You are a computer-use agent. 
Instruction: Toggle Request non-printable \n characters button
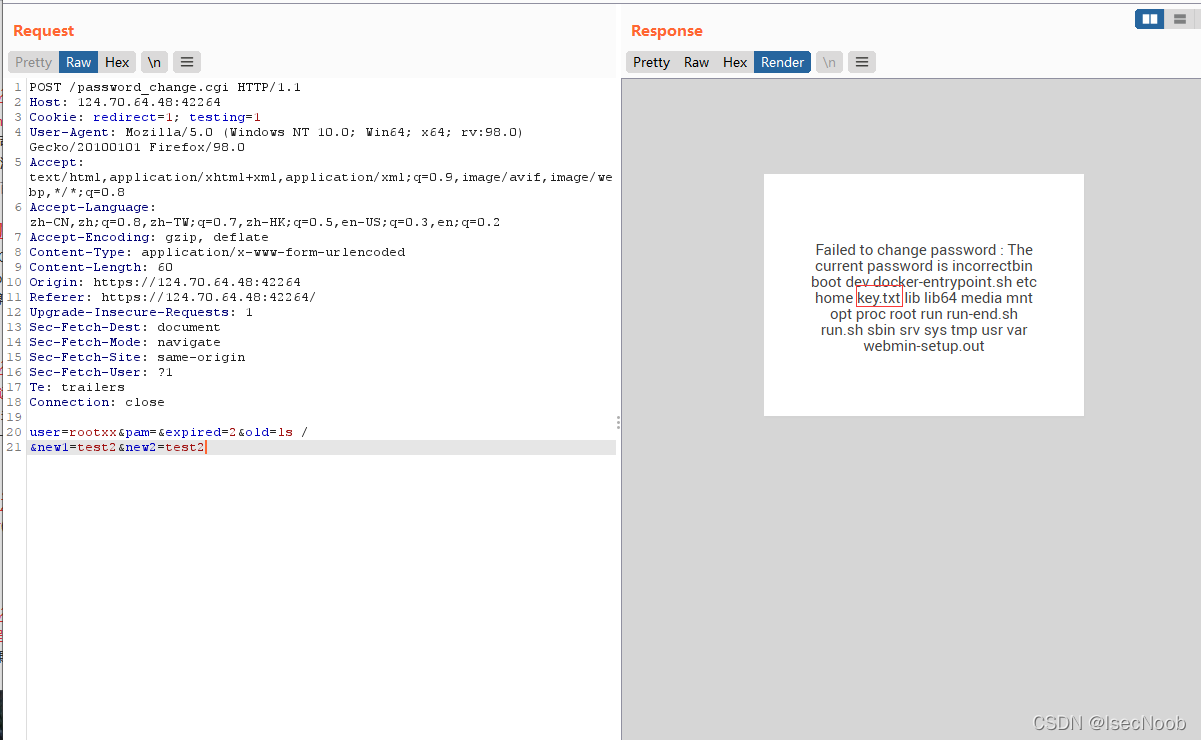pyautogui.click(x=154, y=62)
